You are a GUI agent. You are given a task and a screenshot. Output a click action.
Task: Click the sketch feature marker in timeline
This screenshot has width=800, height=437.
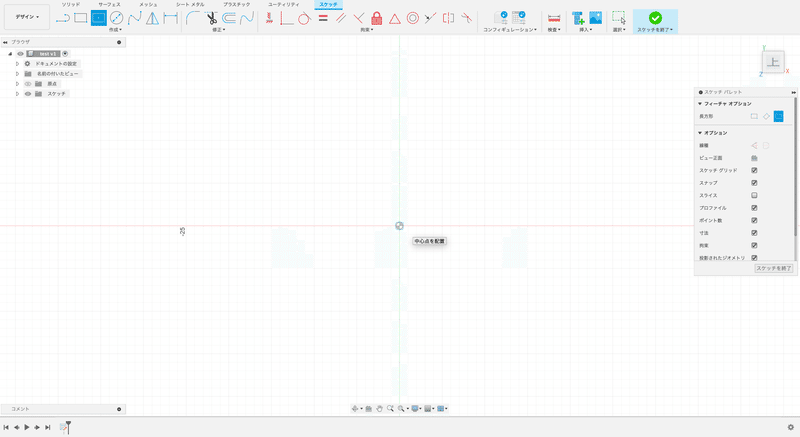click(x=64, y=427)
